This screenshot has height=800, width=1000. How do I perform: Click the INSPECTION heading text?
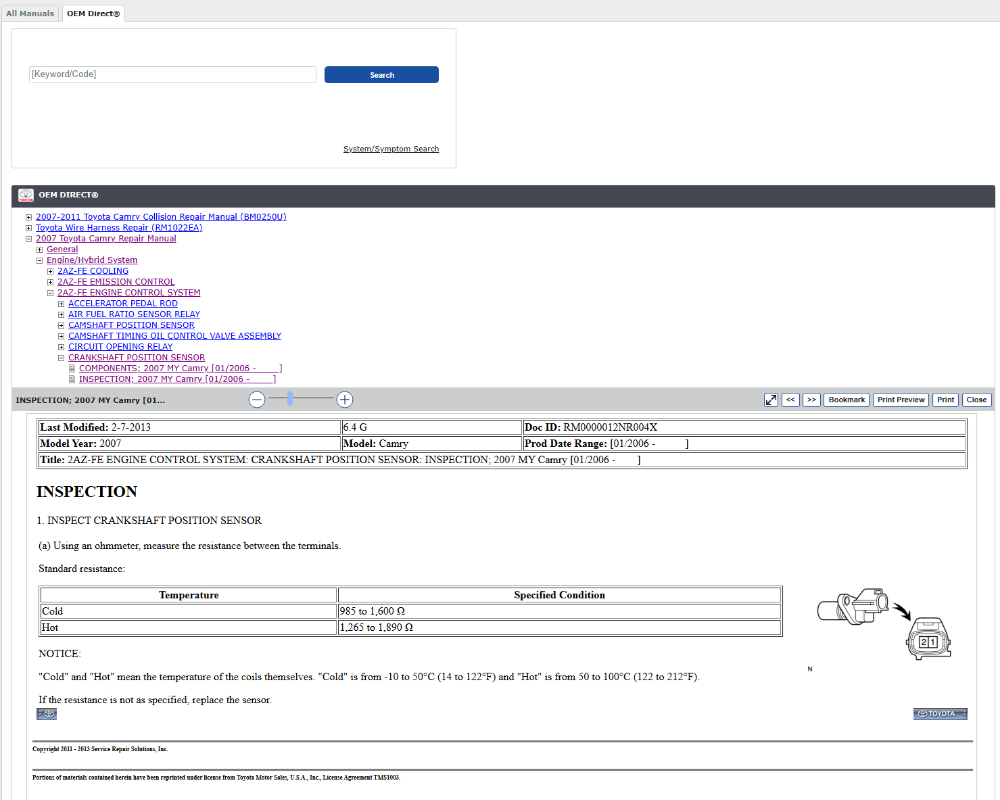coord(87,492)
